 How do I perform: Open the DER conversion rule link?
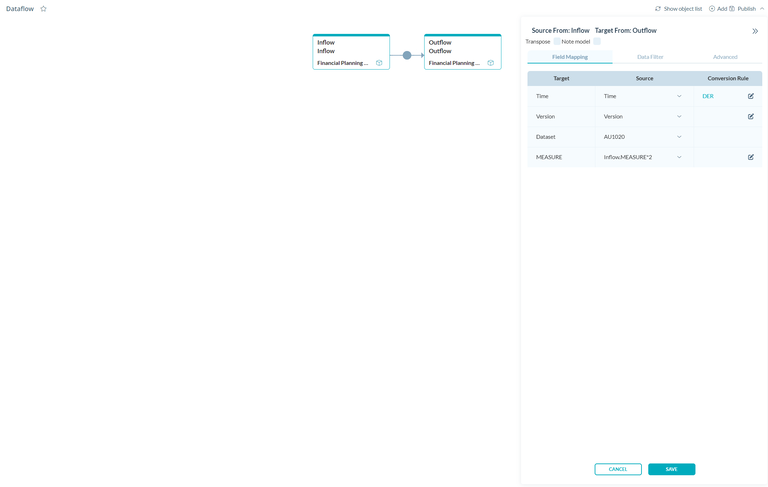point(708,96)
